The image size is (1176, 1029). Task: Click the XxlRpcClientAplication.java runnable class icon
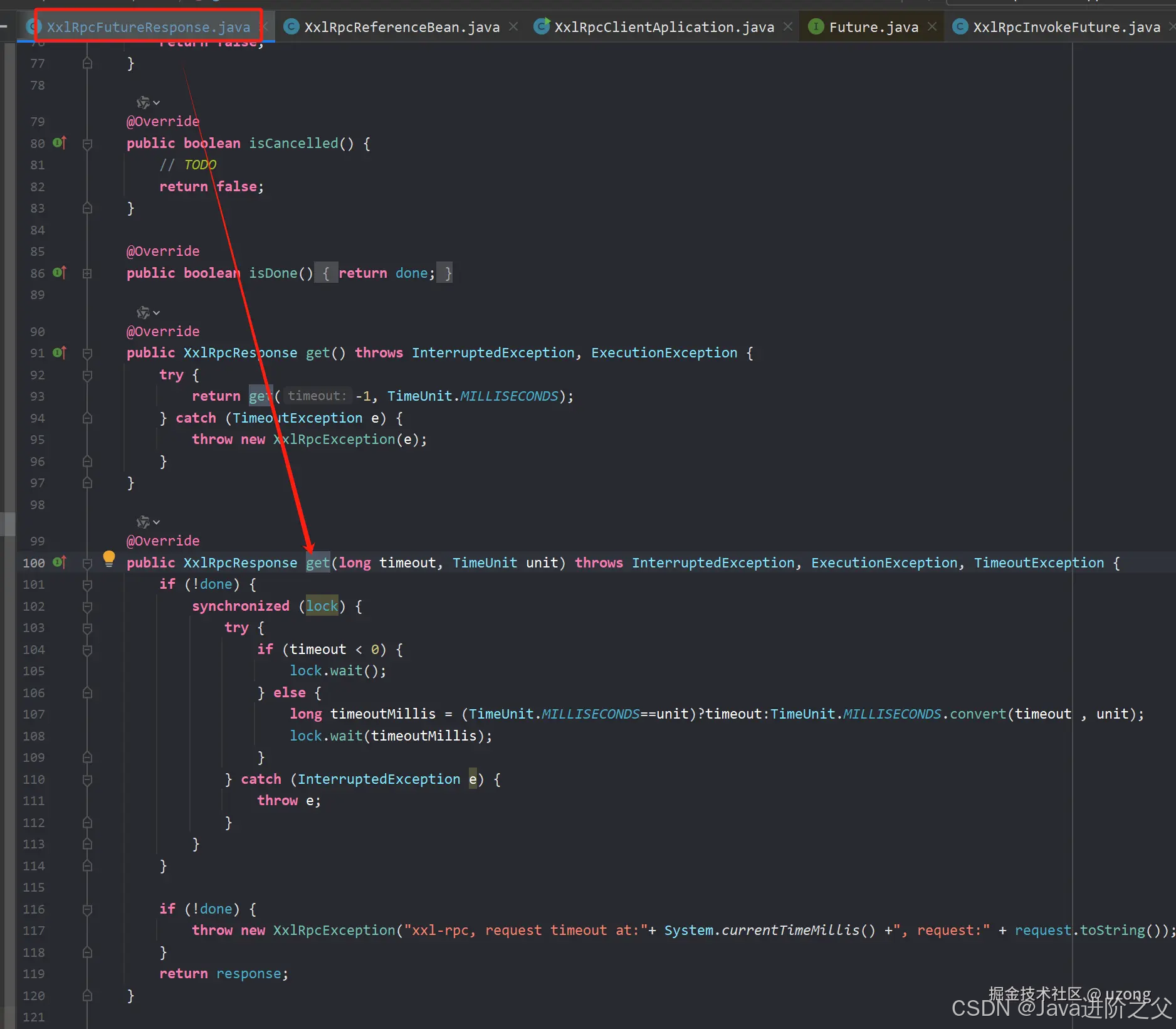(x=542, y=26)
